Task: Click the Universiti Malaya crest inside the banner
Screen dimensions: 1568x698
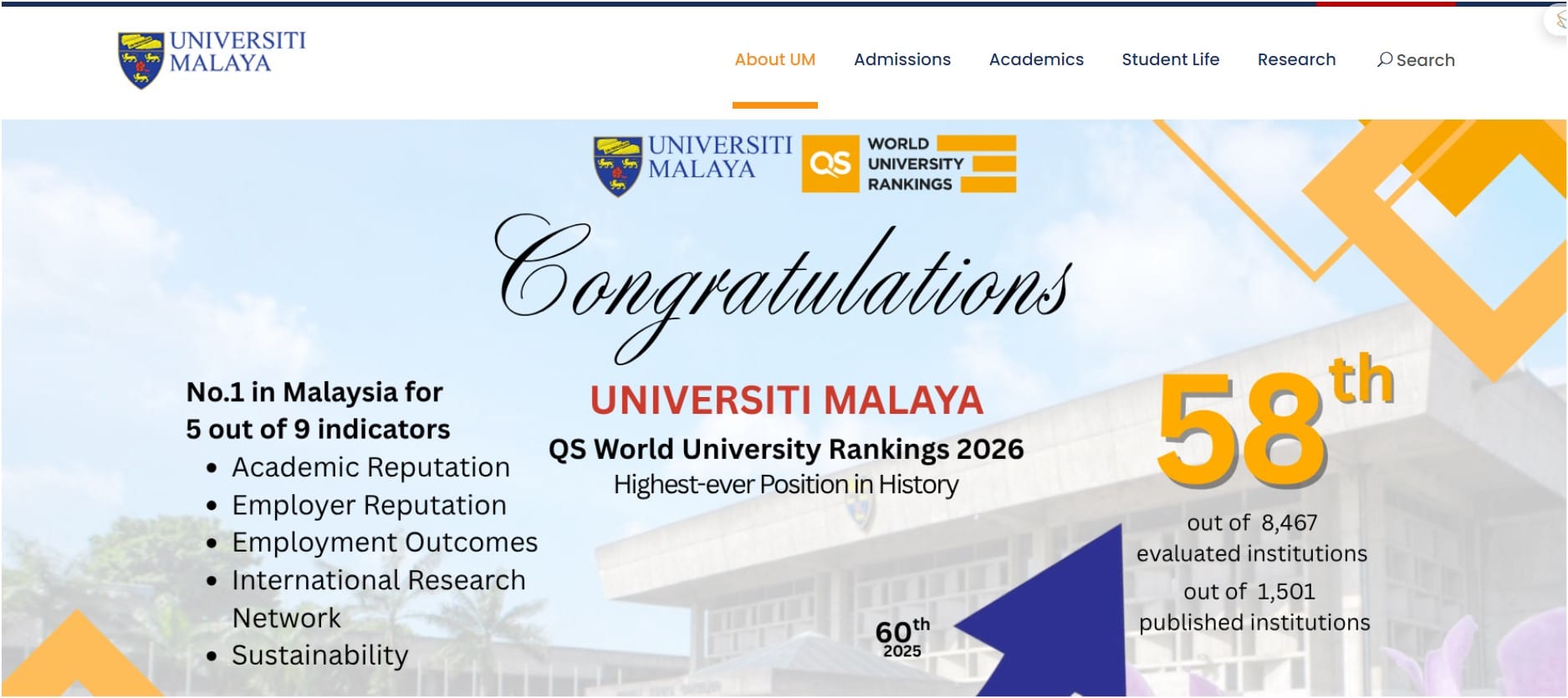Action: click(x=617, y=166)
